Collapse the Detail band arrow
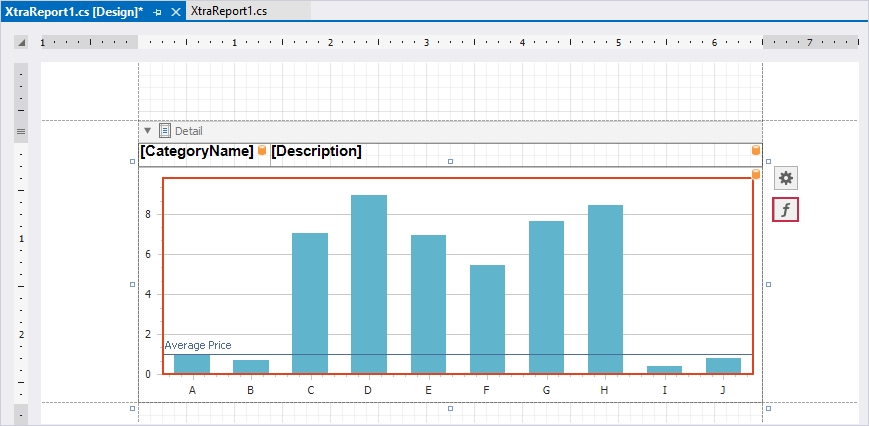 tap(148, 131)
